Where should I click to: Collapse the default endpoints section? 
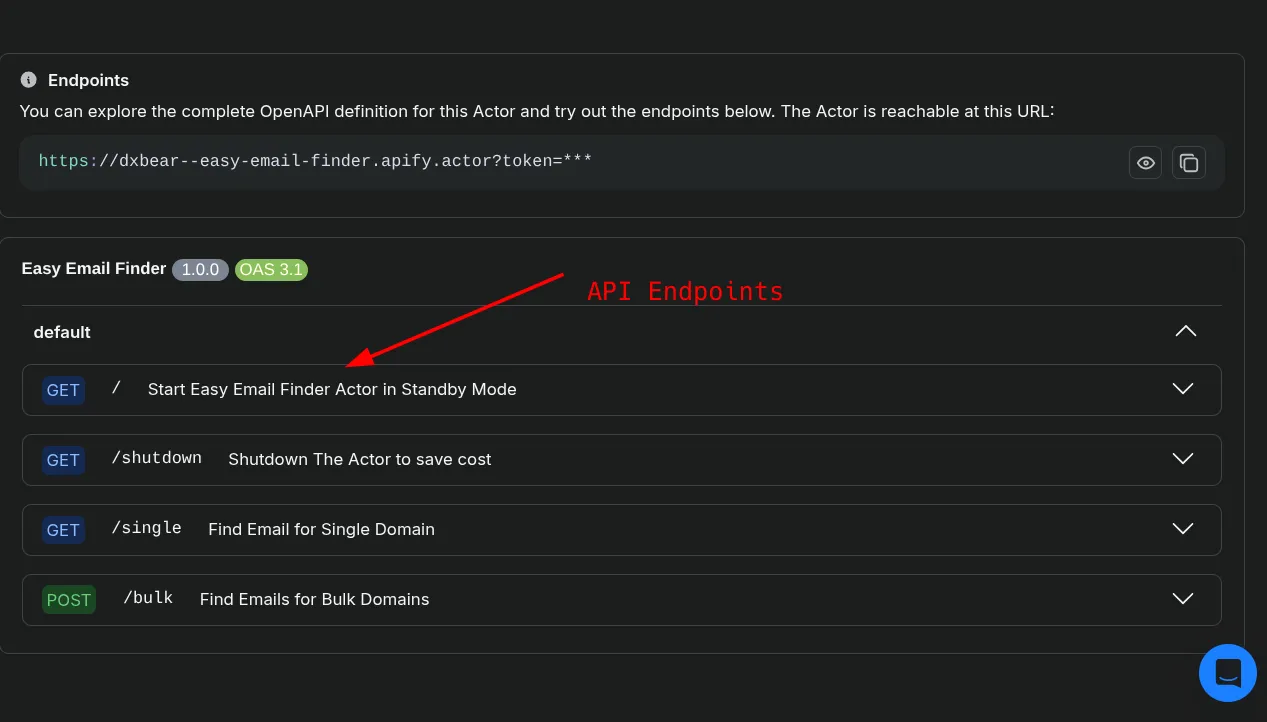pyautogui.click(x=1185, y=331)
